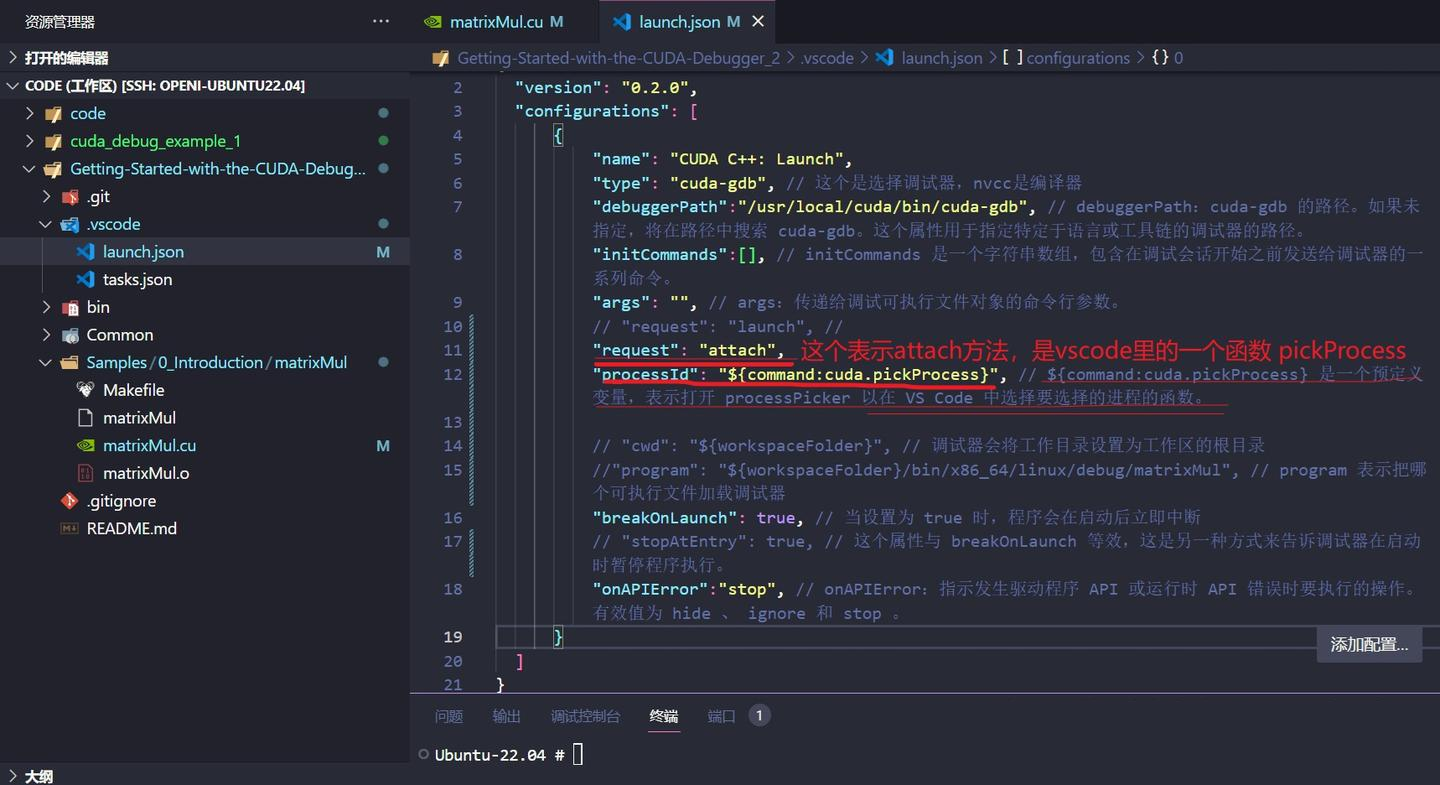Viewport: 1440px width, 785px height.
Task: Collapse the CODE (工作区) workspace section
Action: 13,86
